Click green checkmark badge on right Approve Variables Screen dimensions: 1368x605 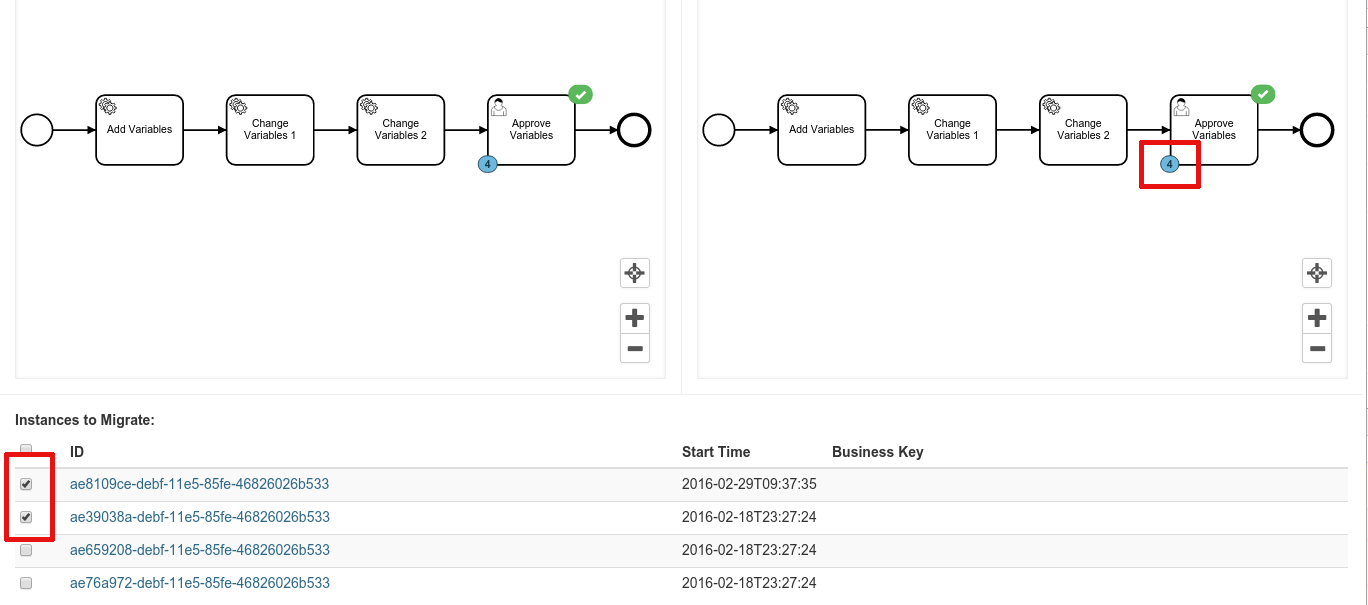[1264, 94]
